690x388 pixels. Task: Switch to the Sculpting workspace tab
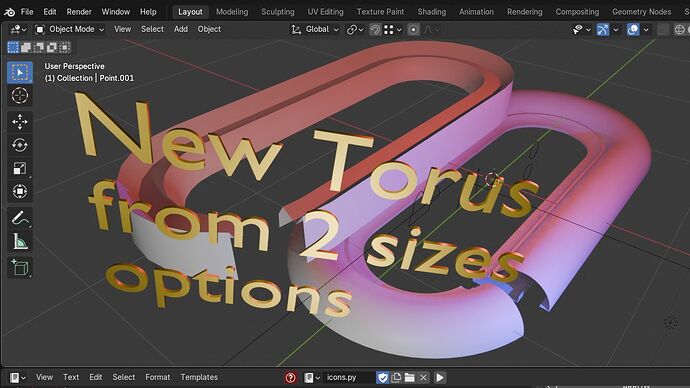tap(278, 12)
